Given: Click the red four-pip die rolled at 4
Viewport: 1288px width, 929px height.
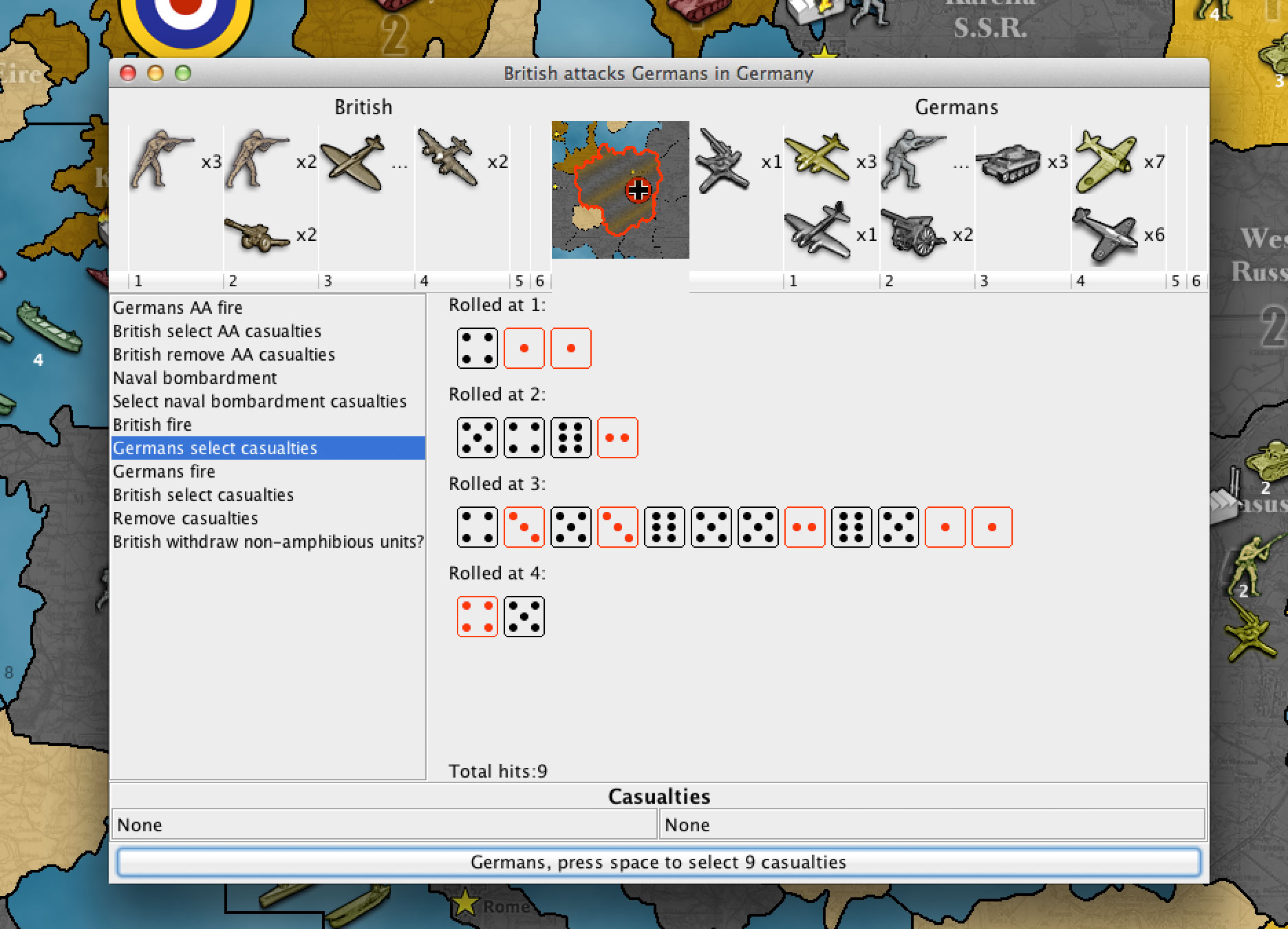Looking at the screenshot, I should click(x=477, y=617).
